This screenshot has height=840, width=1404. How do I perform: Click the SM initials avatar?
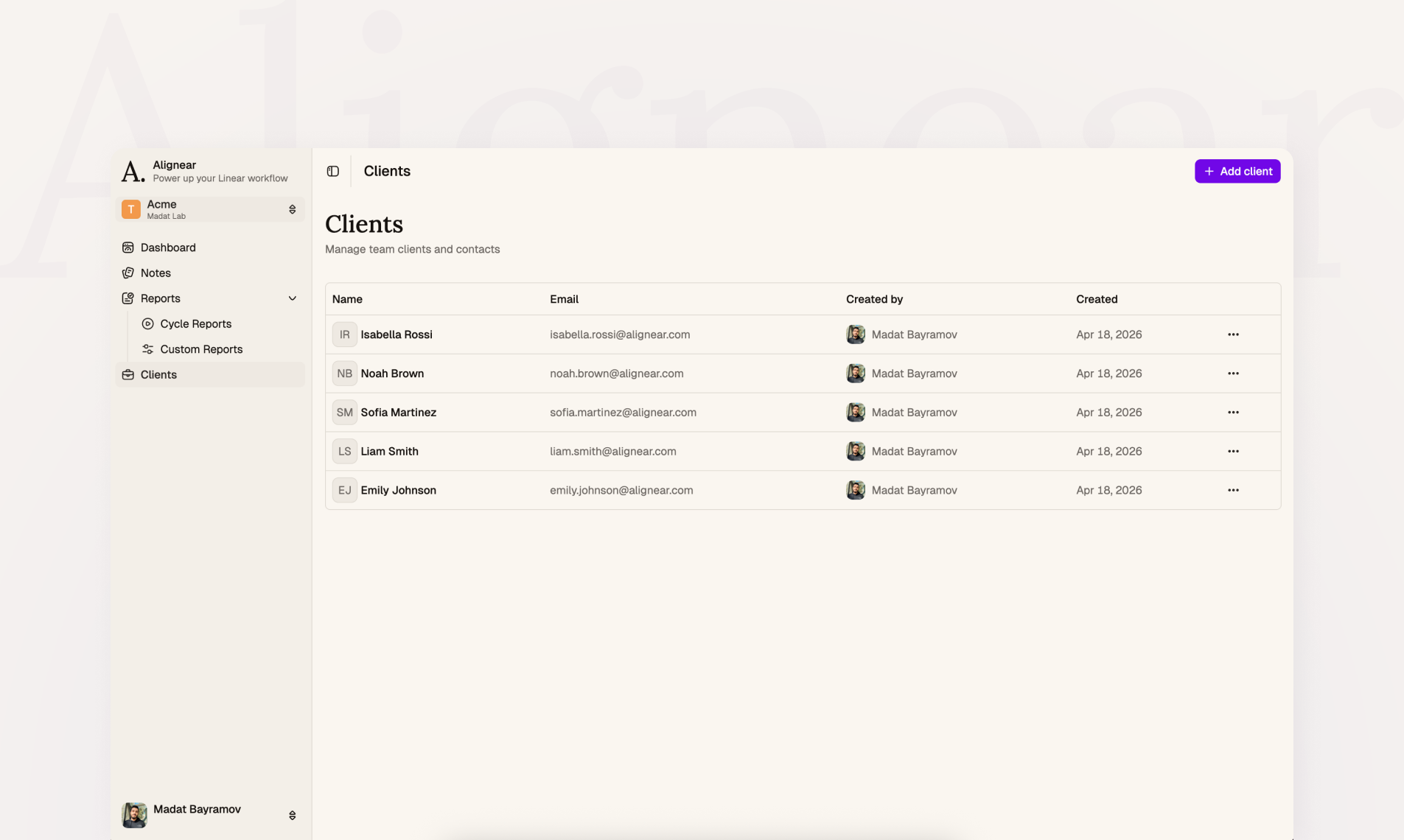coord(344,413)
